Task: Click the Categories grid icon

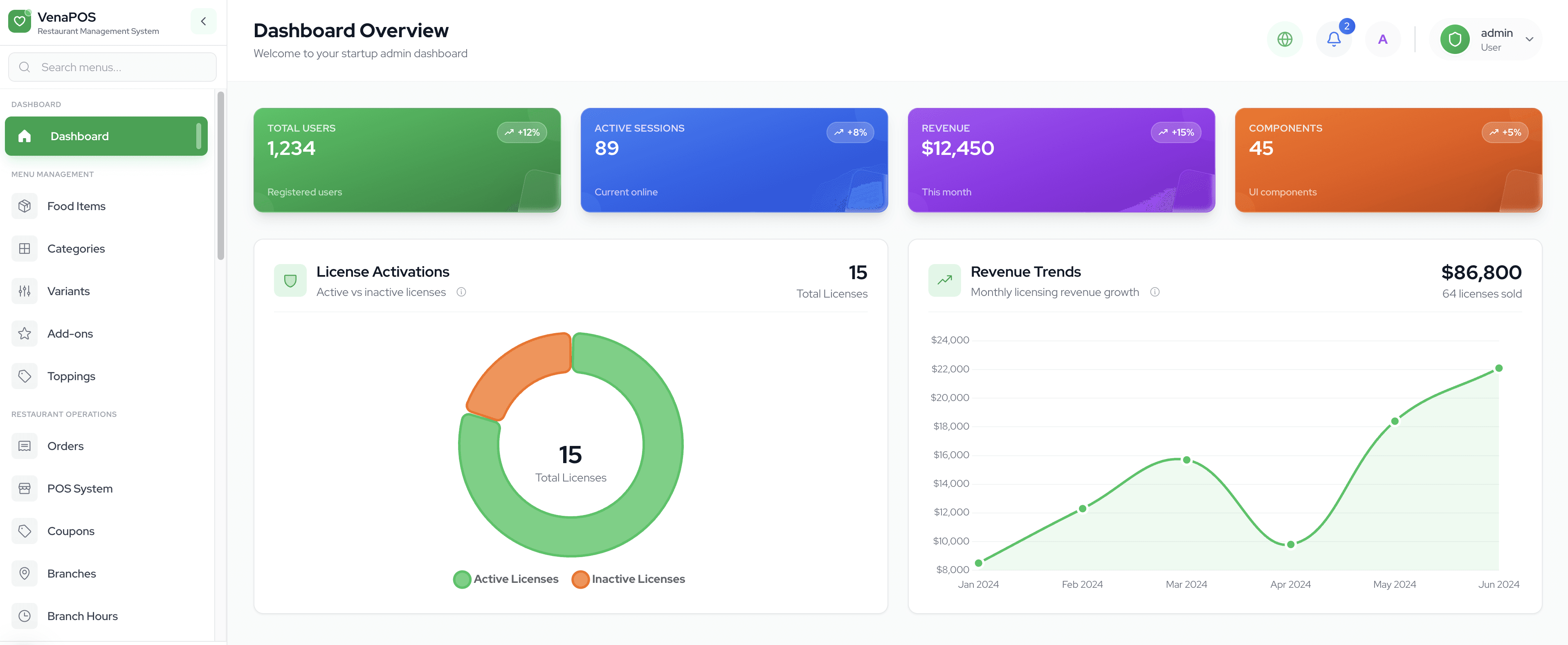Action: (x=25, y=248)
